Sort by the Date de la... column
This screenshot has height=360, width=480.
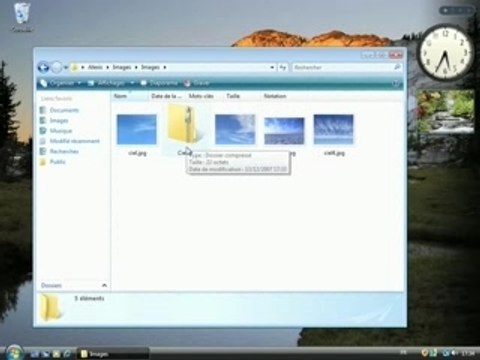point(167,96)
